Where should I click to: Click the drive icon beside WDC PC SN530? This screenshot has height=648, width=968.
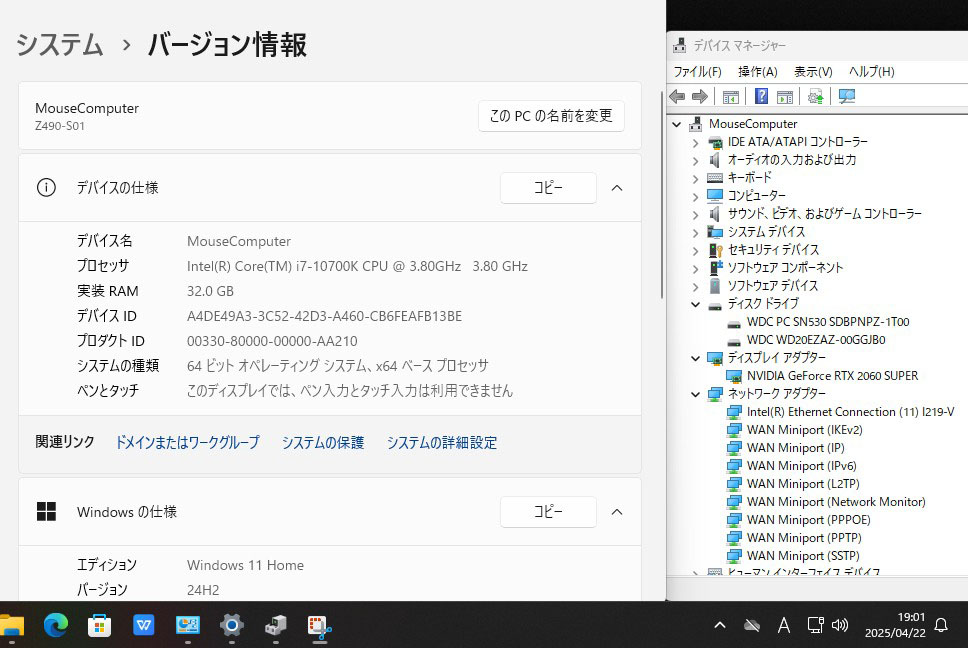(734, 323)
